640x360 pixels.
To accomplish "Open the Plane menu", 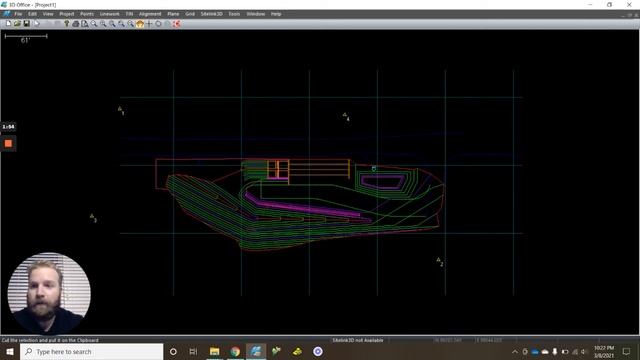I will pyautogui.click(x=173, y=14).
